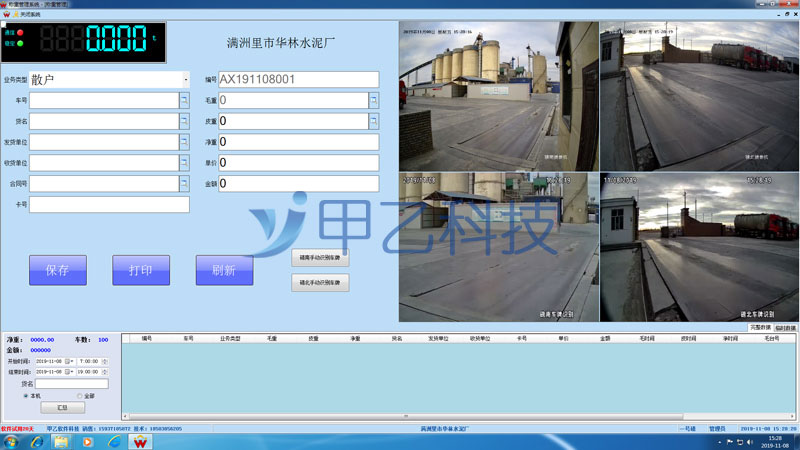The image size is (800, 450).
Task: Open the 开始时间 date picker dropdown
Action: (x=70, y=361)
